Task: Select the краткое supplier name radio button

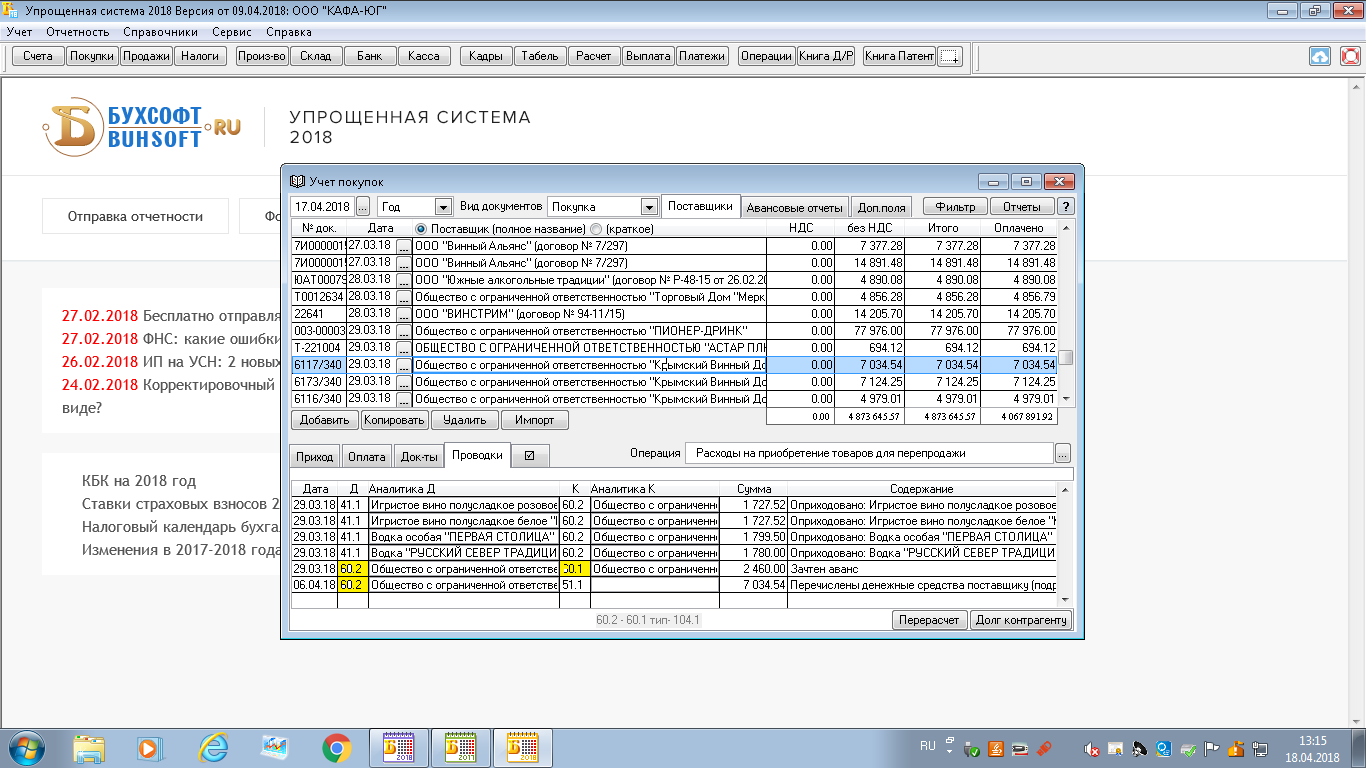Action: pyautogui.click(x=597, y=229)
